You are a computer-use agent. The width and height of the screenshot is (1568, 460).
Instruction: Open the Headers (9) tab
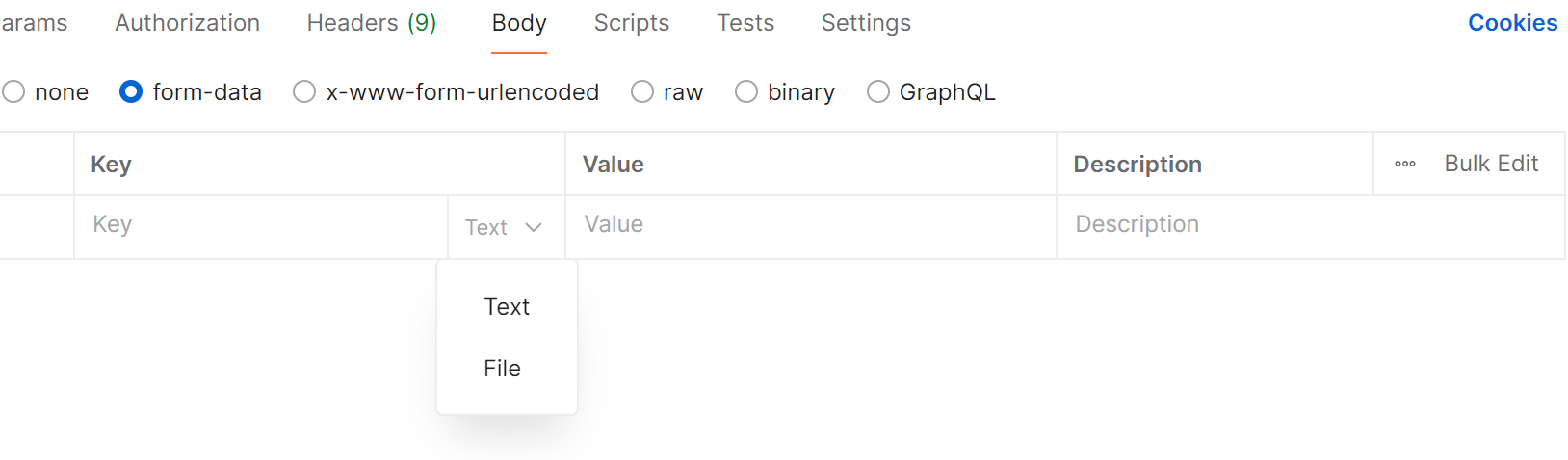372,23
